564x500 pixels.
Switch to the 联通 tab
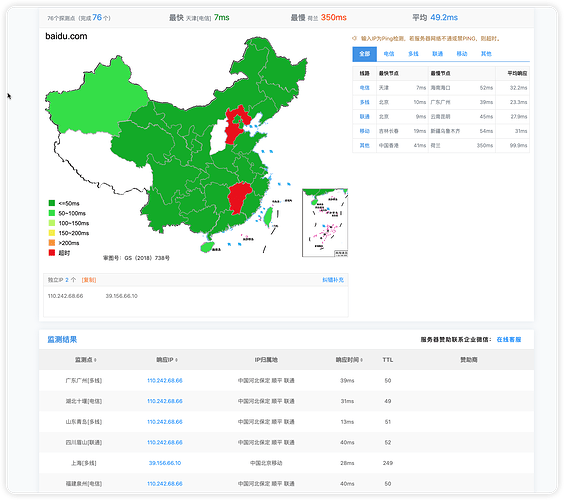[437, 54]
